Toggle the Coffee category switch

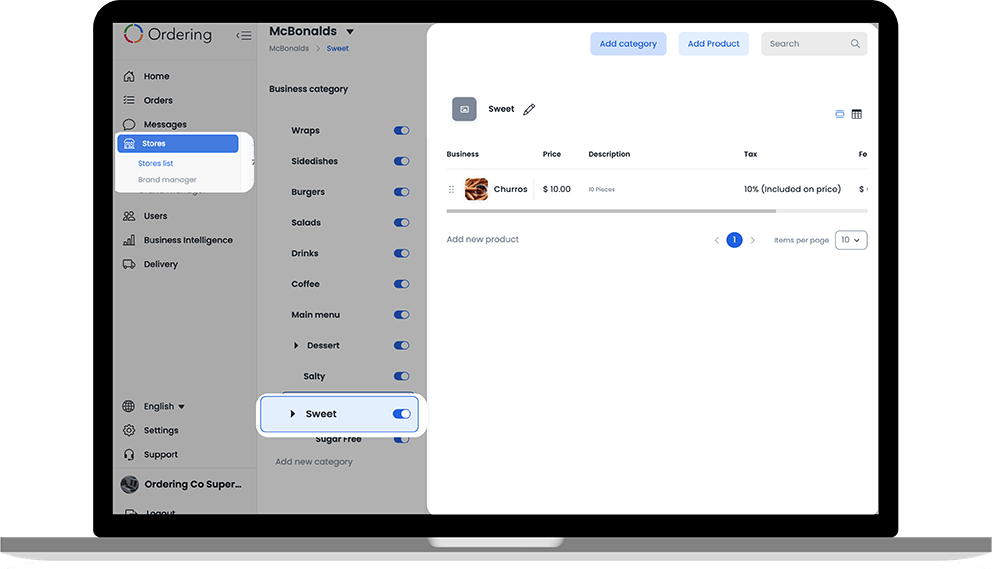point(401,284)
